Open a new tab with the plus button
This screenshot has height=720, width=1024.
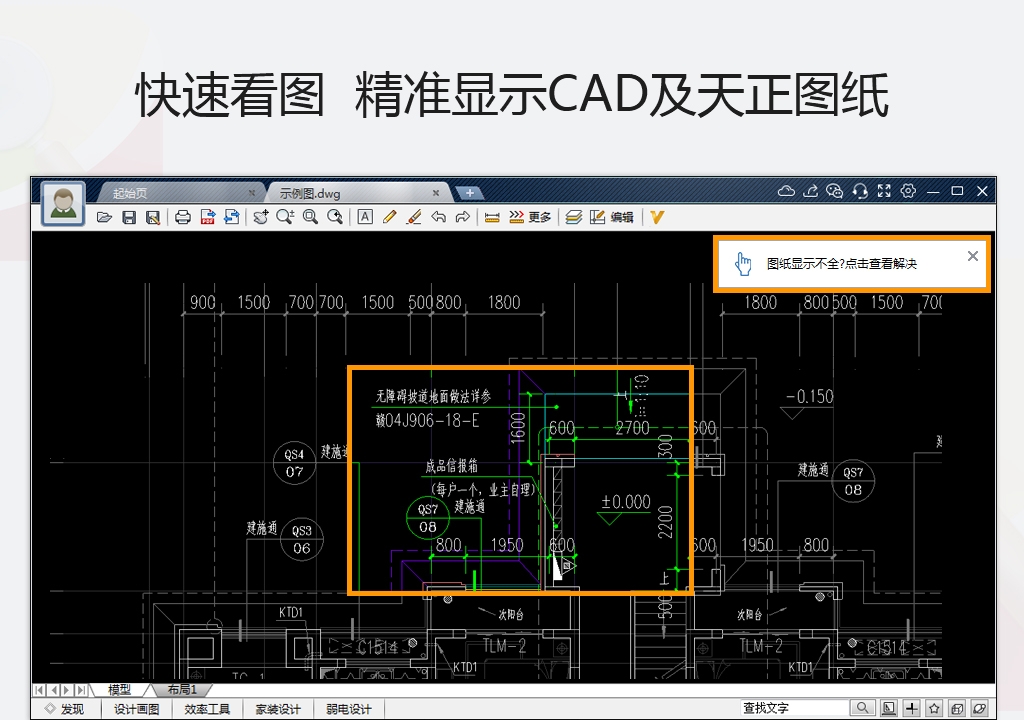click(x=470, y=191)
